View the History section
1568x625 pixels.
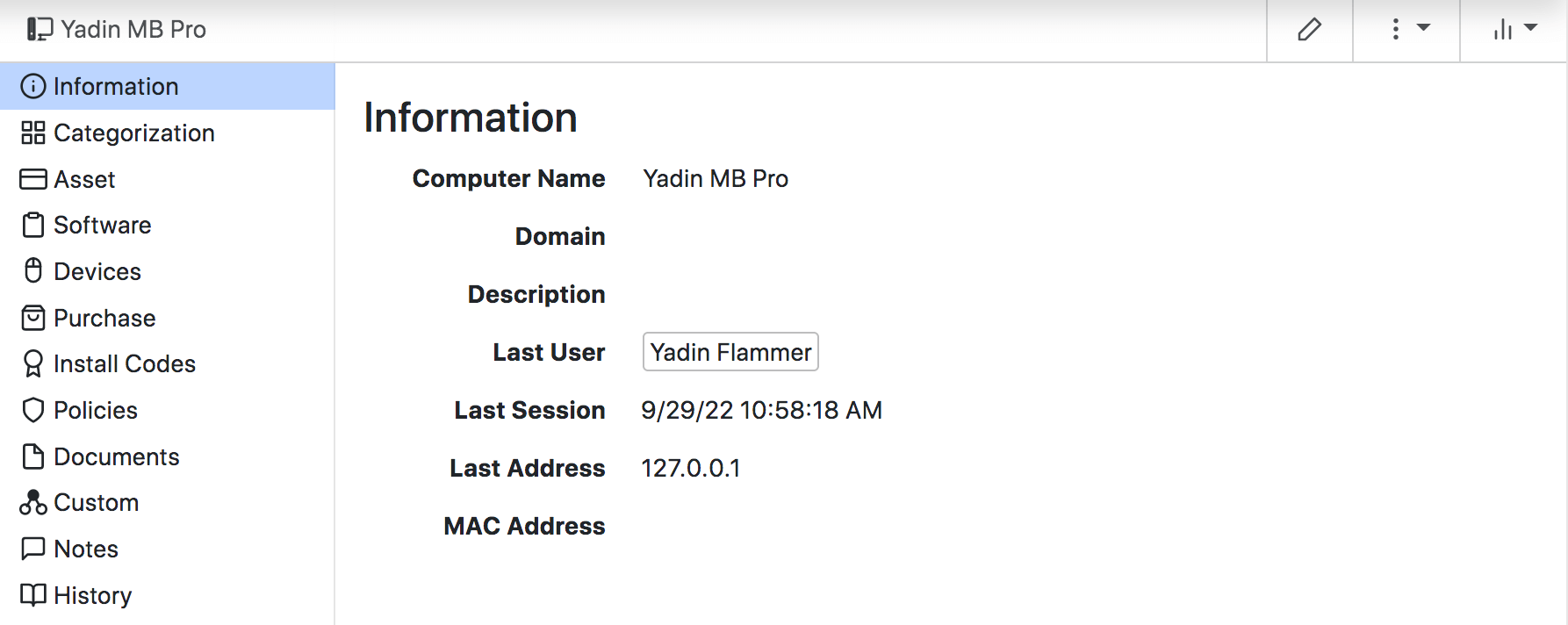tap(92, 595)
